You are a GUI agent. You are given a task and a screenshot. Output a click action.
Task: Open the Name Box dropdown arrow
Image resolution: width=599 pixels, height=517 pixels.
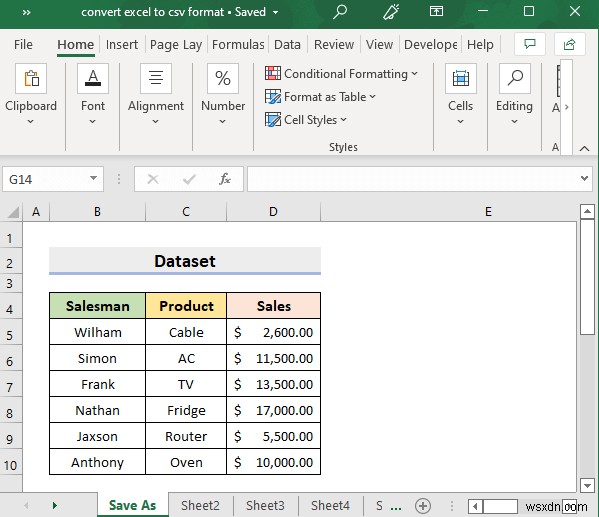(x=93, y=178)
